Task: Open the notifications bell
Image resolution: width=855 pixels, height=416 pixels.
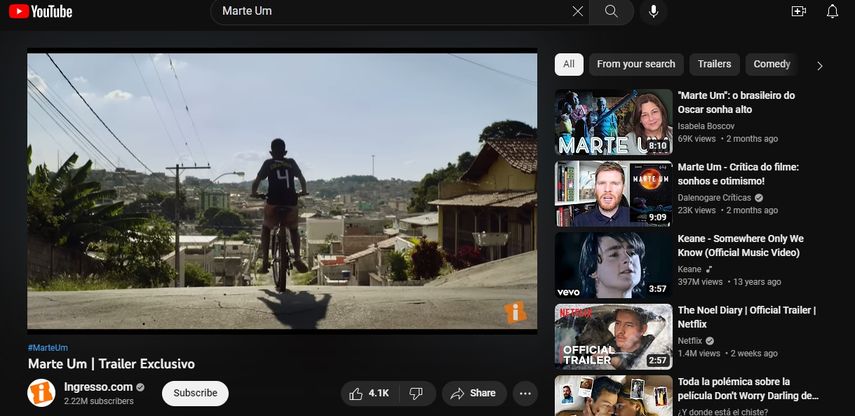Action: coord(832,11)
